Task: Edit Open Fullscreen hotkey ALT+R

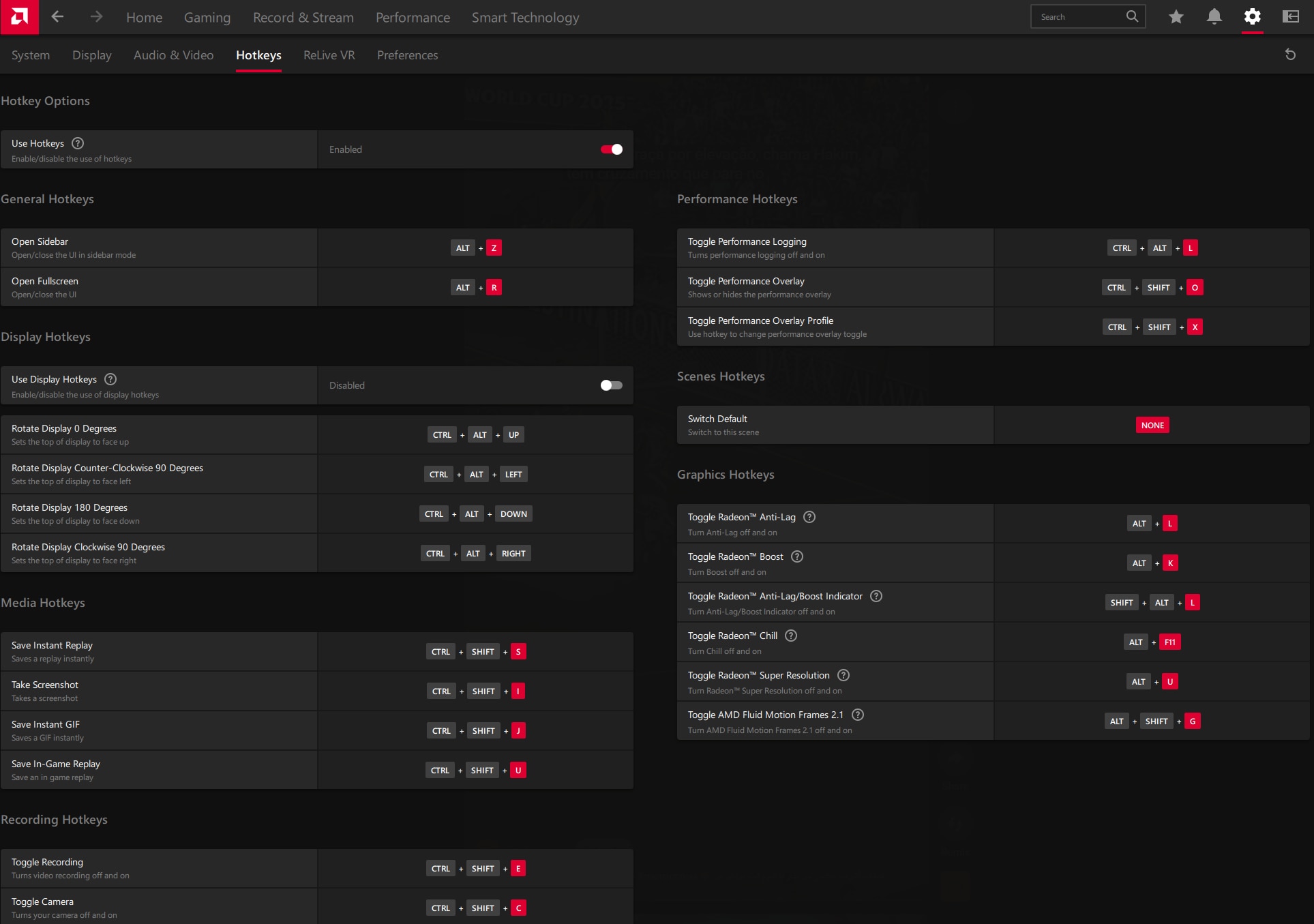Action: [476, 288]
